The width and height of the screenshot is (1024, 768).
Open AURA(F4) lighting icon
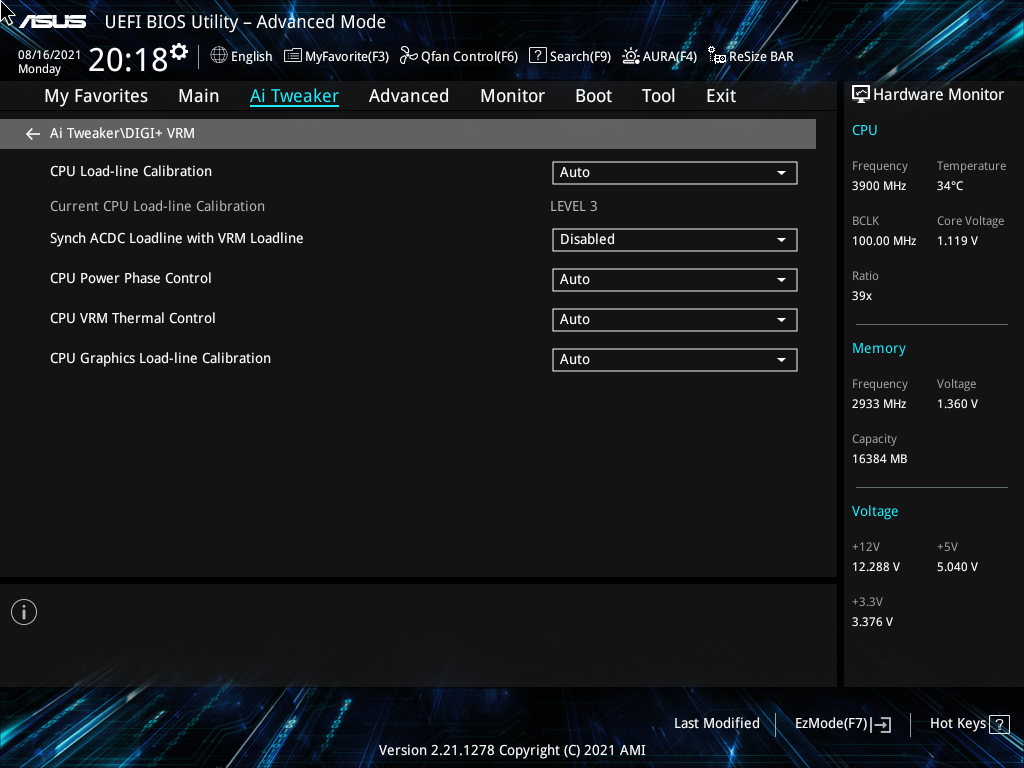click(631, 56)
